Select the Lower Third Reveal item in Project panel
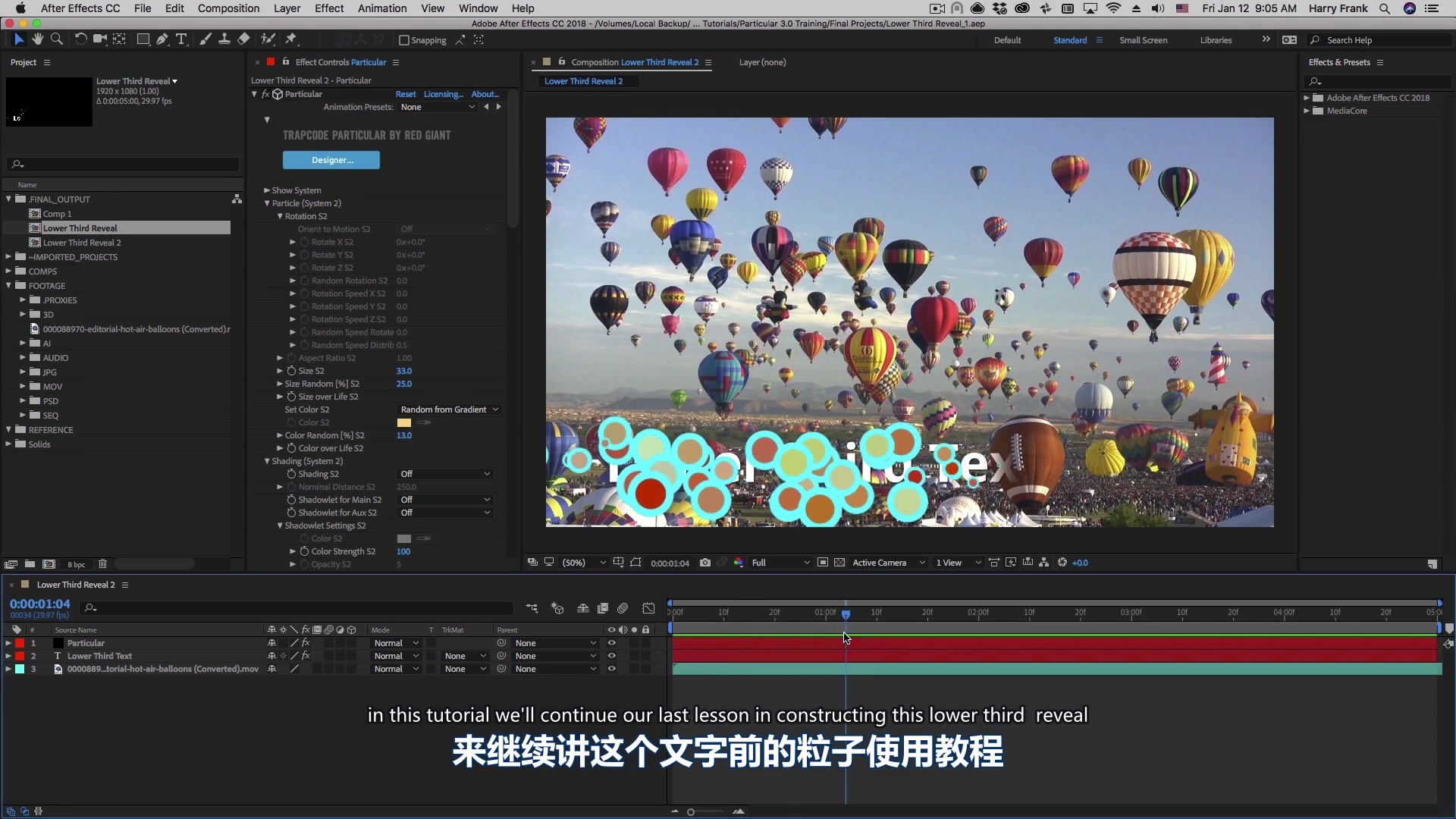 (80, 228)
